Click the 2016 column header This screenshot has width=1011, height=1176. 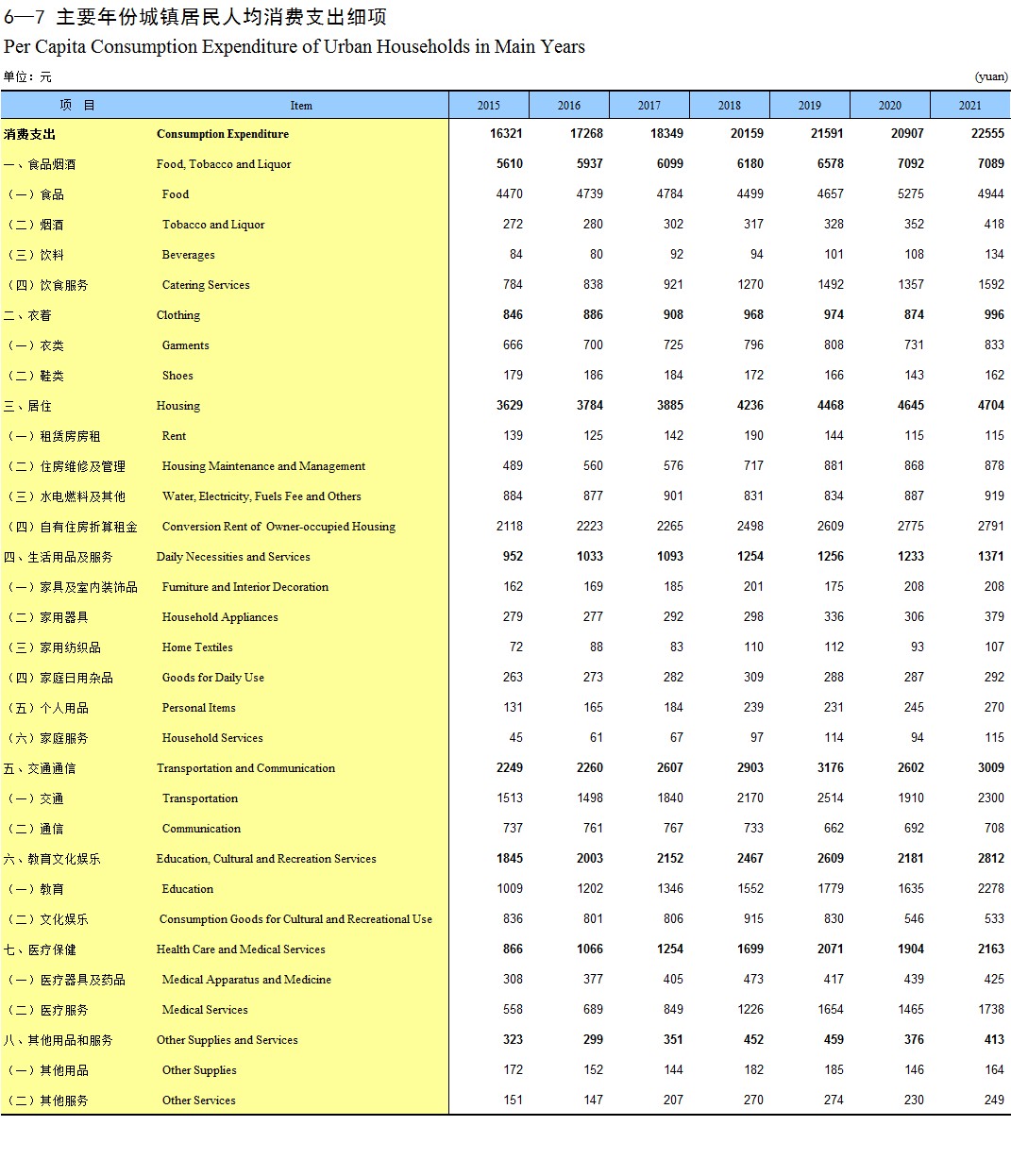click(569, 105)
